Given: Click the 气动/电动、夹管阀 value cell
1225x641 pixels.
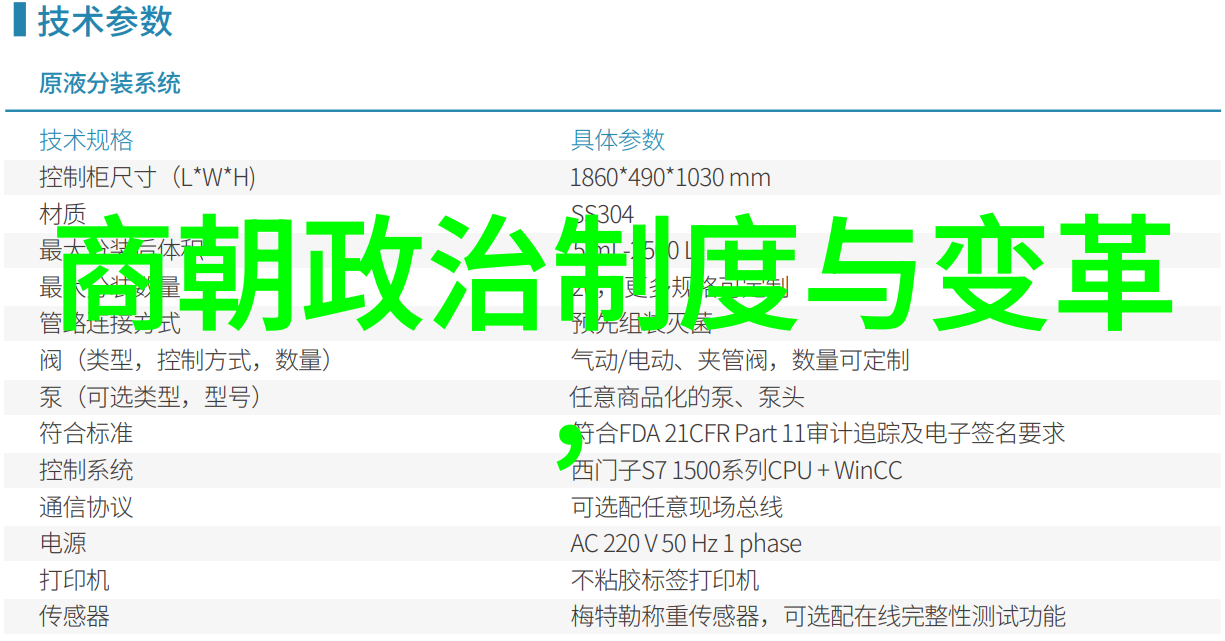Looking at the screenshot, I should pyautogui.click(x=739, y=360).
